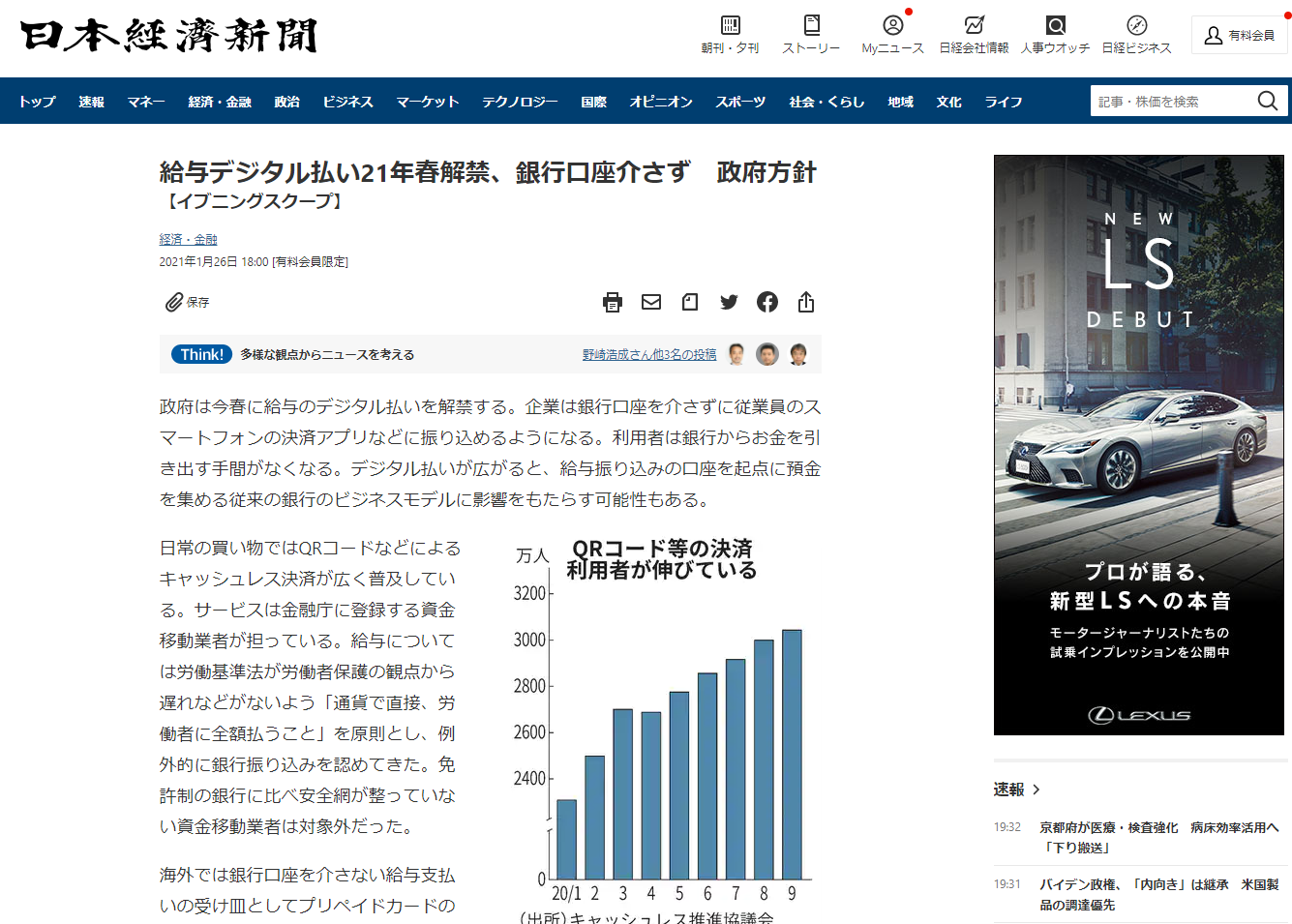Click into the 記事・株価を検索 search field
This screenshot has width=1292, height=924.
tap(1171, 101)
